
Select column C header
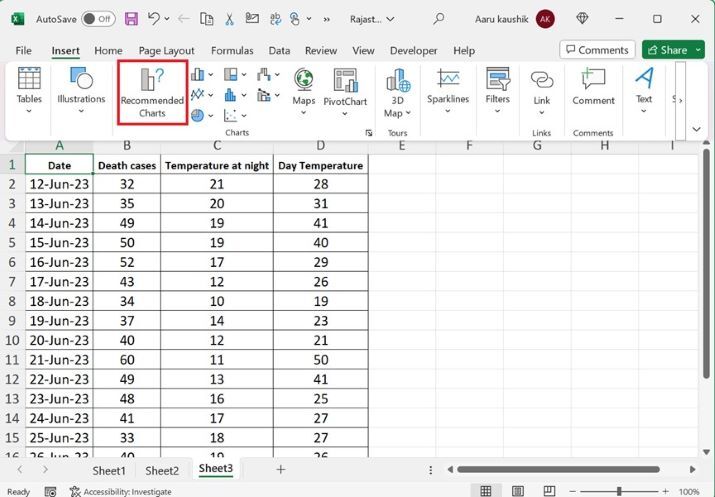click(x=217, y=146)
